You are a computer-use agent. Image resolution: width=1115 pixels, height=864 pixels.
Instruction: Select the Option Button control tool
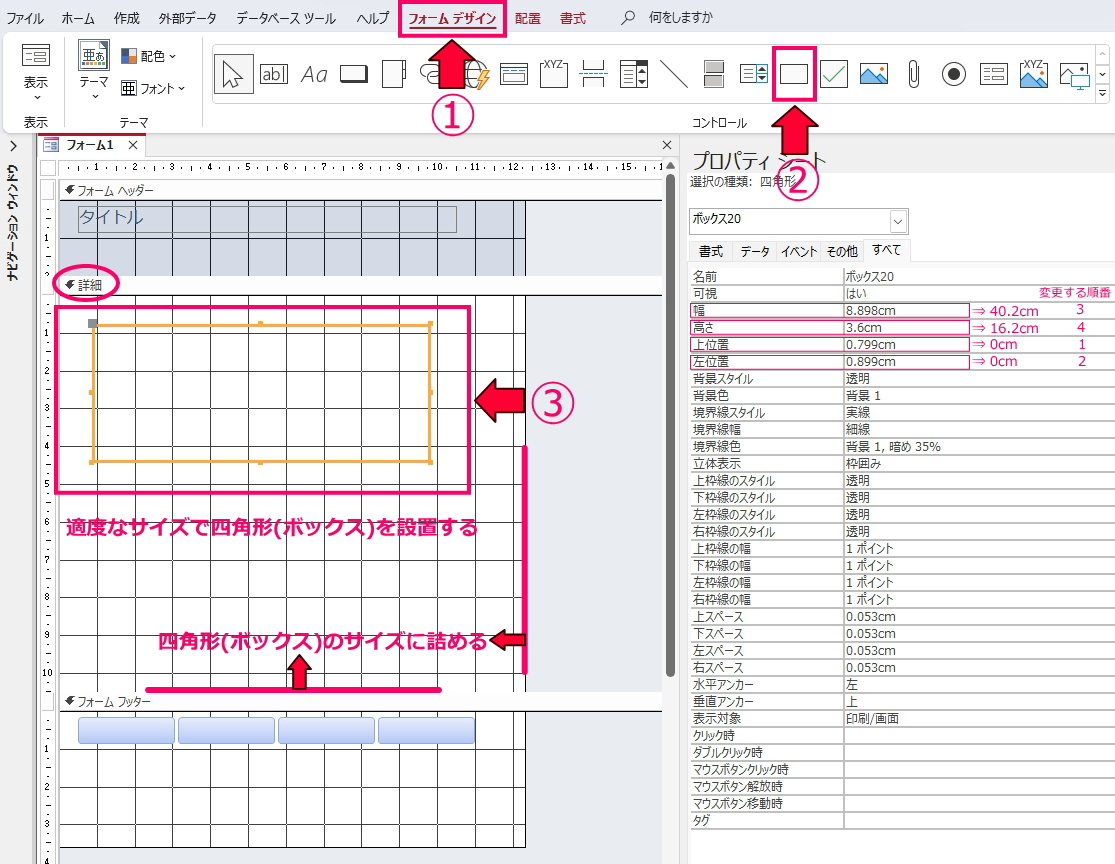(954, 74)
